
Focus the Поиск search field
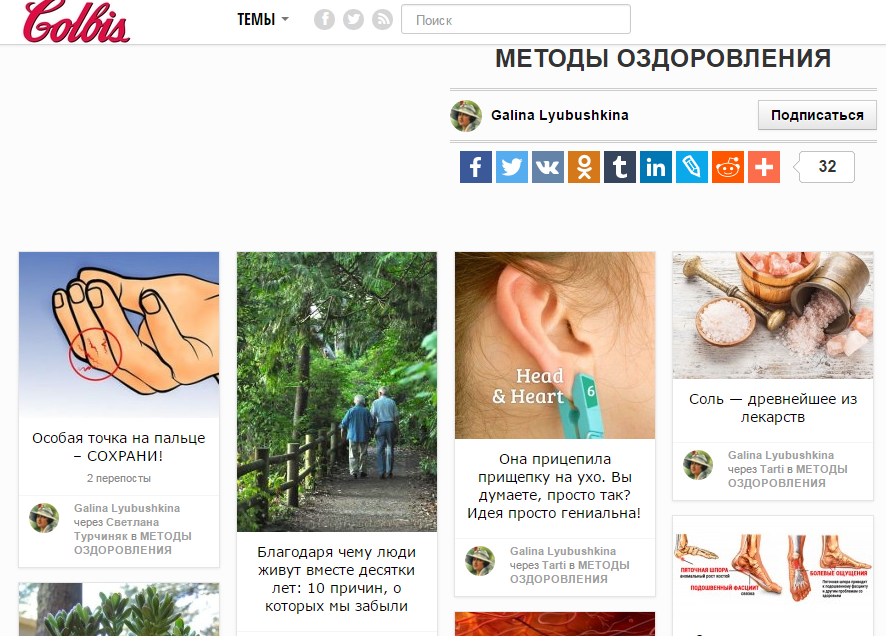(x=516, y=20)
